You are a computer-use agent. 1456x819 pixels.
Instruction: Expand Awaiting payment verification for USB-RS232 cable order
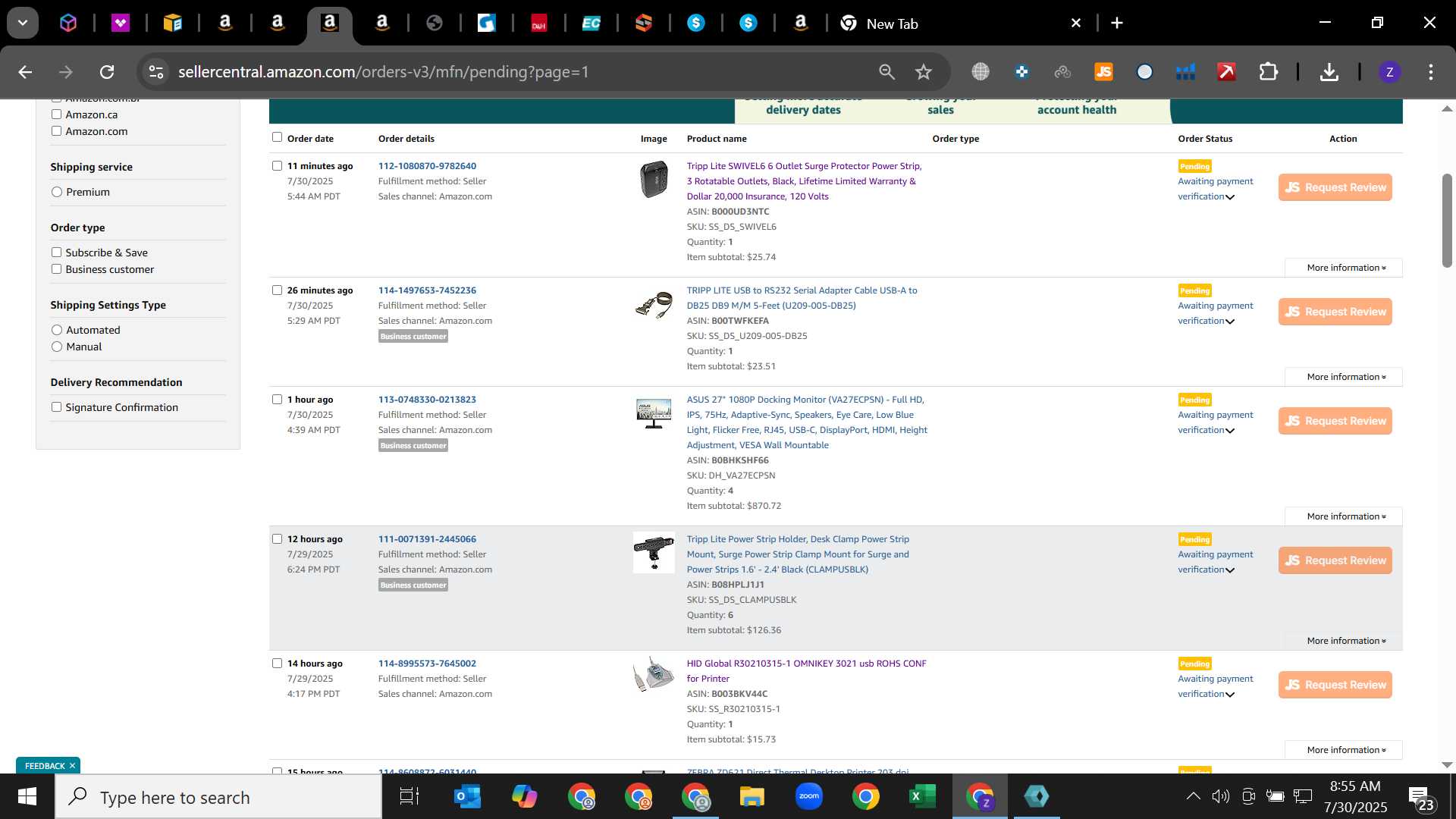coord(1216,313)
